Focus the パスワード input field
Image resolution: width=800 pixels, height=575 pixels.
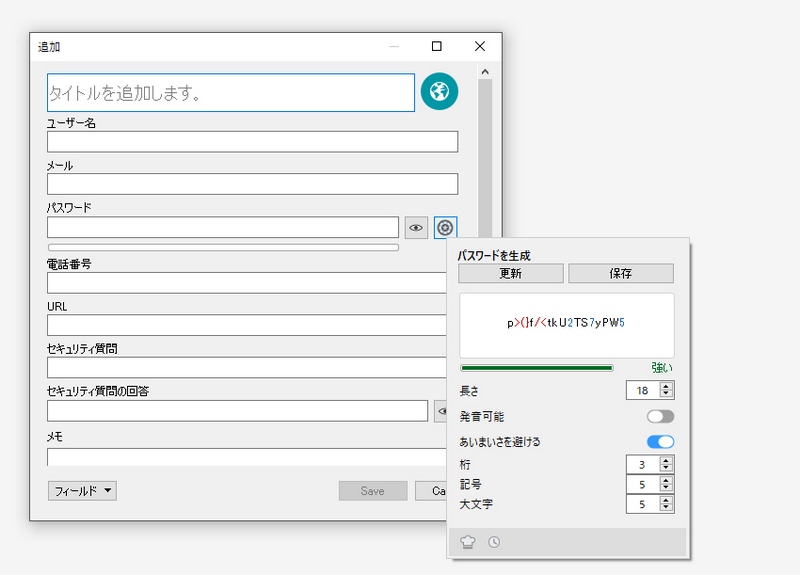pyautogui.click(x=223, y=227)
